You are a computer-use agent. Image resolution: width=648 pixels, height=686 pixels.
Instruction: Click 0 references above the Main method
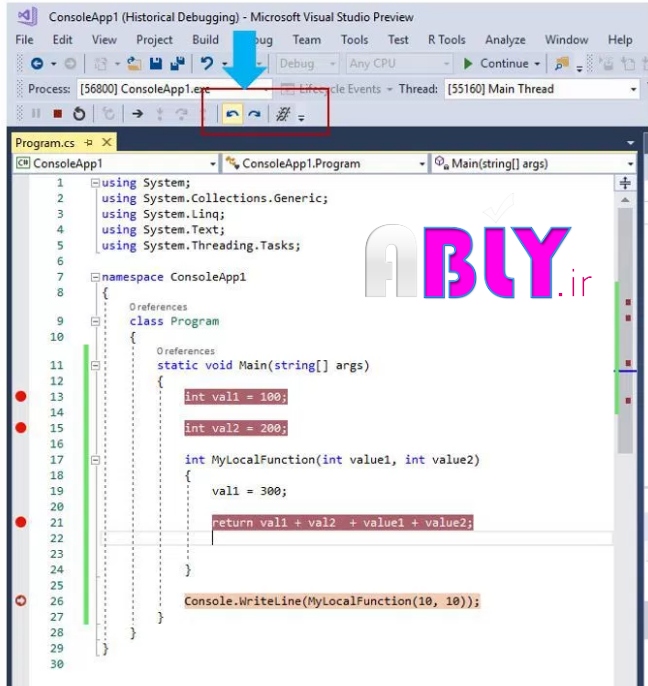tap(186, 351)
